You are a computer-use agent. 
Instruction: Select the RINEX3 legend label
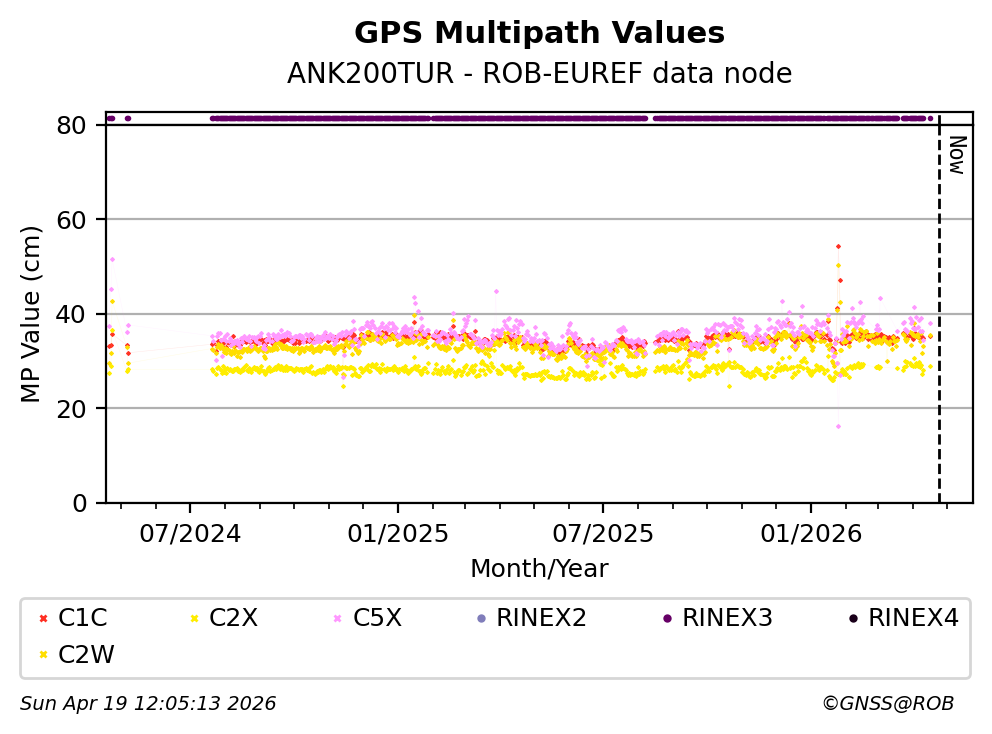point(727,618)
